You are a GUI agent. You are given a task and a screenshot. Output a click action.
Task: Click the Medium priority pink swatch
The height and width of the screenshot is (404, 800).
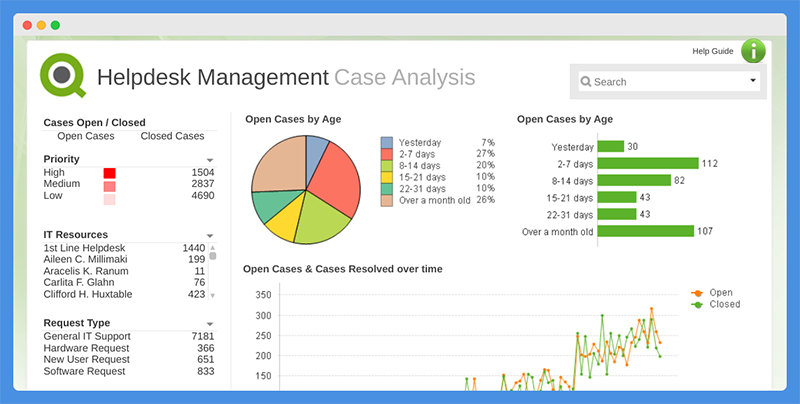(110, 186)
